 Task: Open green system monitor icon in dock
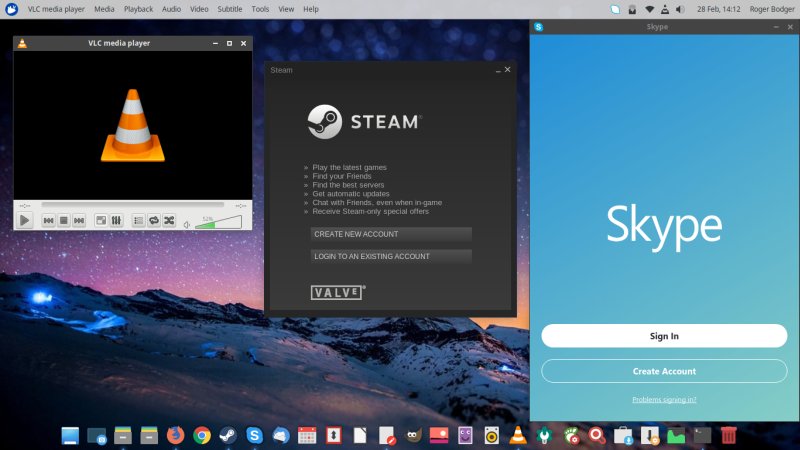point(676,436)
